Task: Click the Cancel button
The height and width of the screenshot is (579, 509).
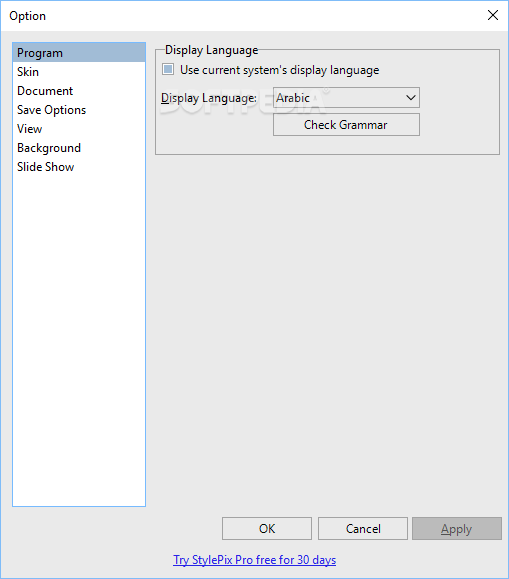Action: tap(363, 528)
